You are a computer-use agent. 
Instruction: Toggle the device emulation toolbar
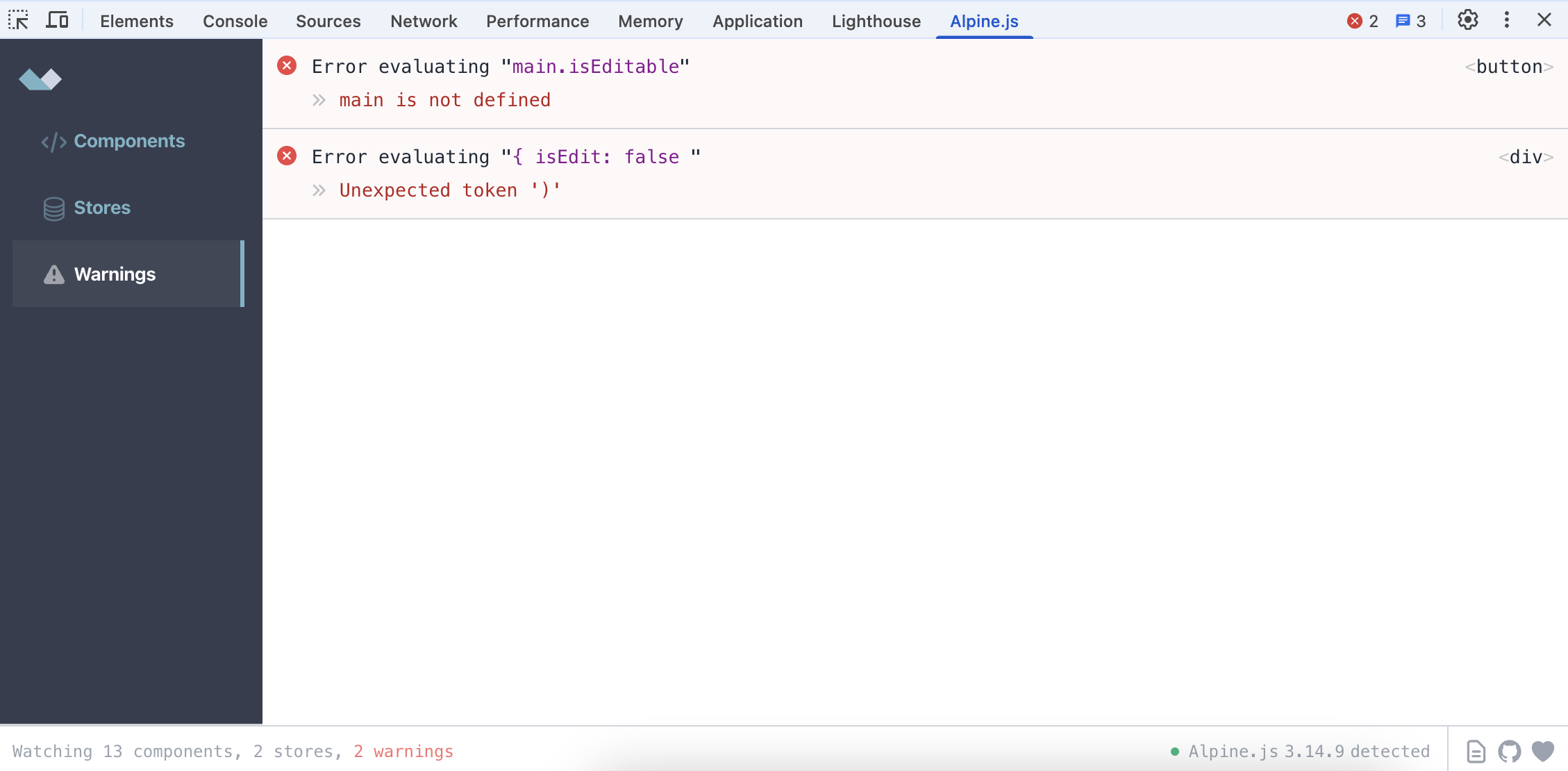[x=58, y=20]
